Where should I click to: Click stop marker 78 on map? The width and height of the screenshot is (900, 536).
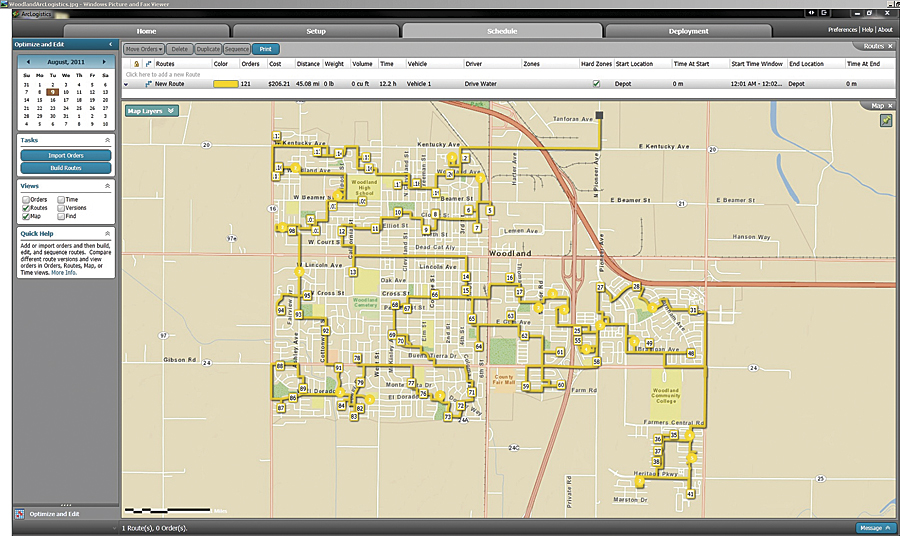(357, 358)
